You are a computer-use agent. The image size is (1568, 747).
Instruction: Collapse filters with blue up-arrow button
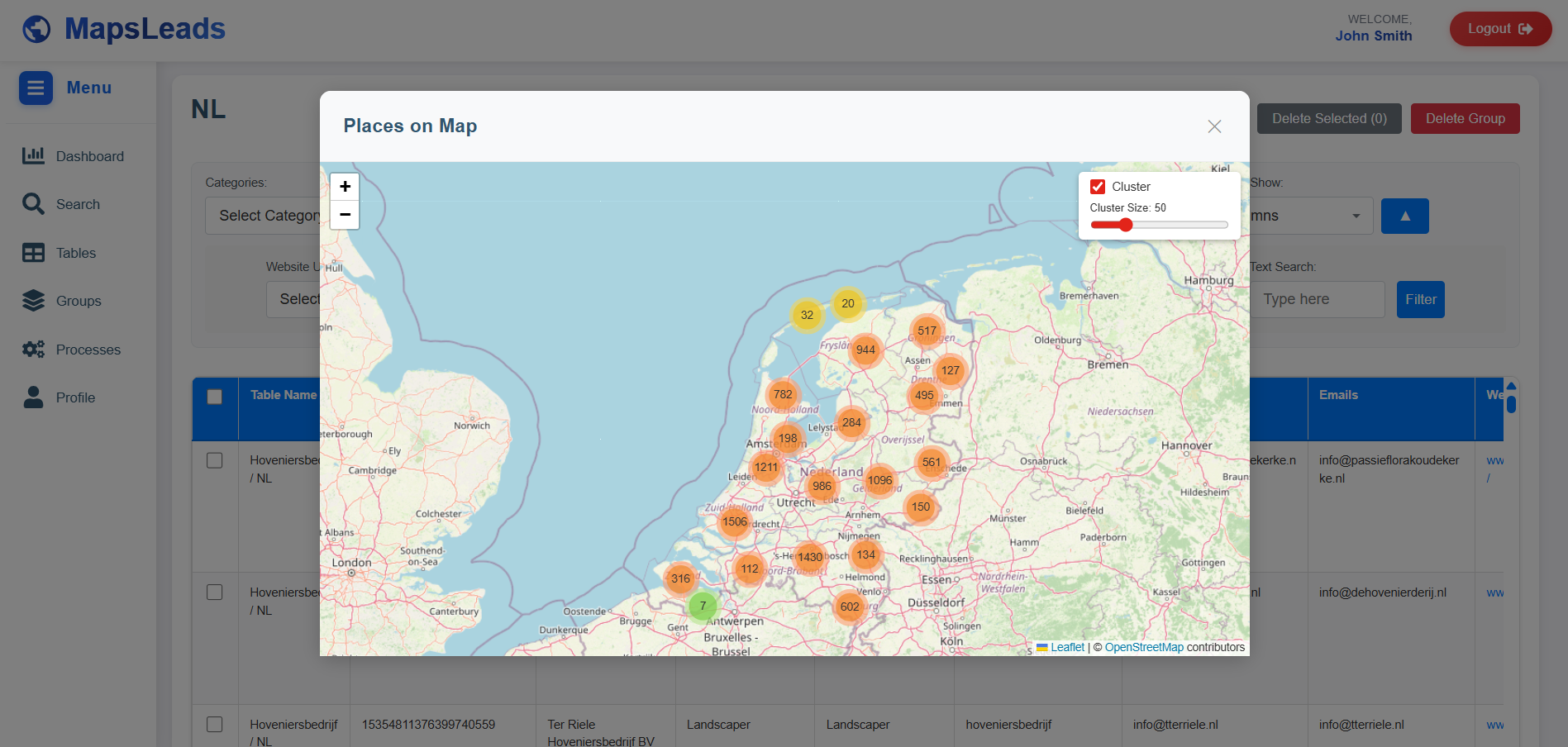coord(1404,216)
